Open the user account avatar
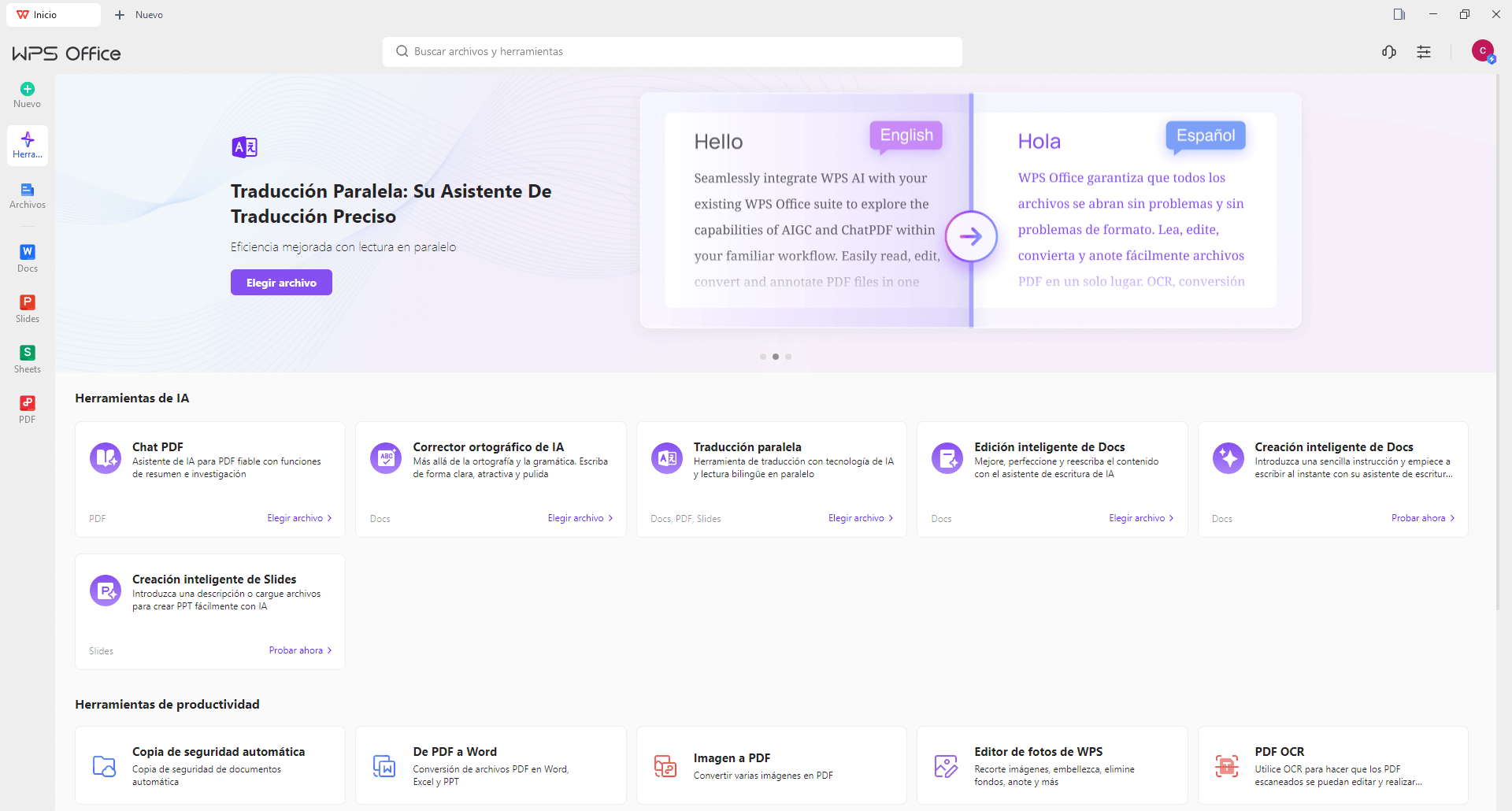 tap(1483, 51)
